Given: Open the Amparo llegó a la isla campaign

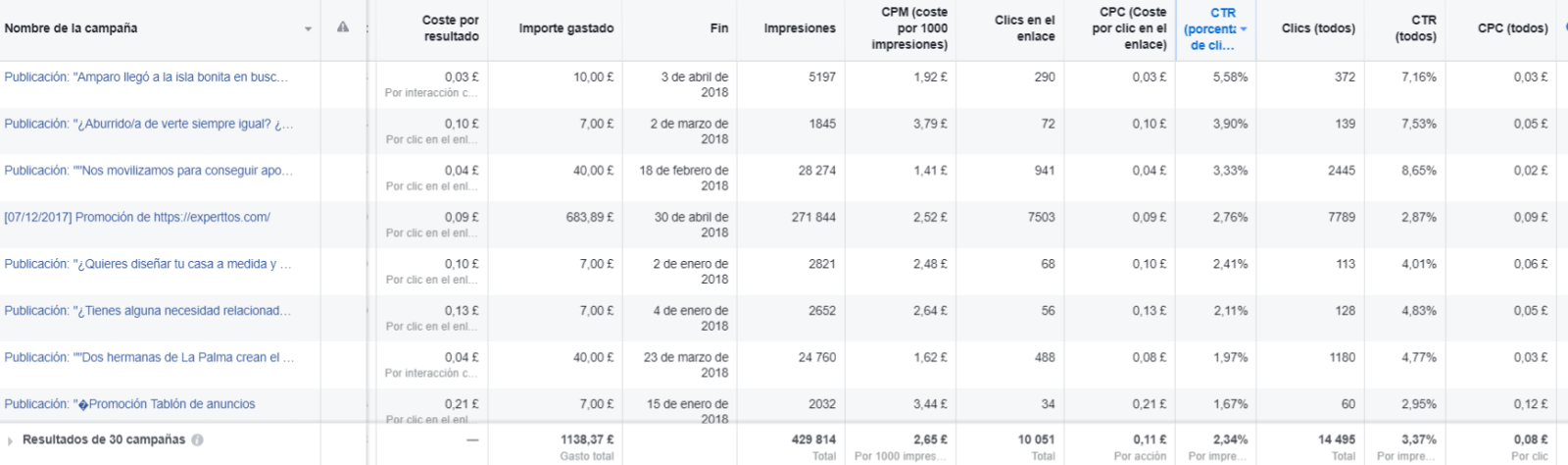Looking at the screenshot, I should point(146,77).
